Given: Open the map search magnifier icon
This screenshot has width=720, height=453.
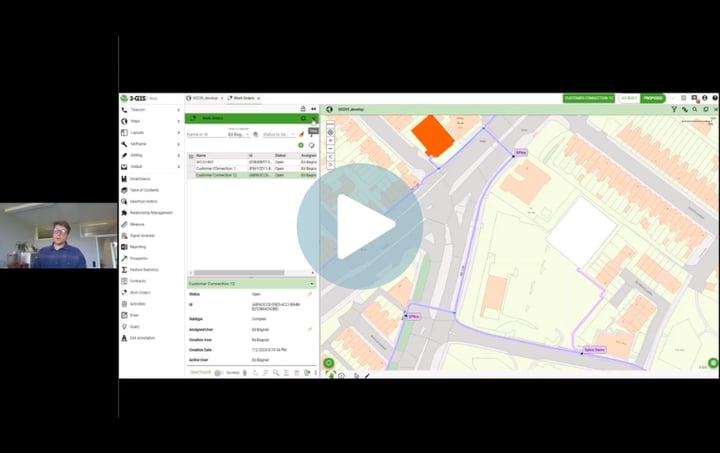Looking at the screenshot, I should [695, 109].
